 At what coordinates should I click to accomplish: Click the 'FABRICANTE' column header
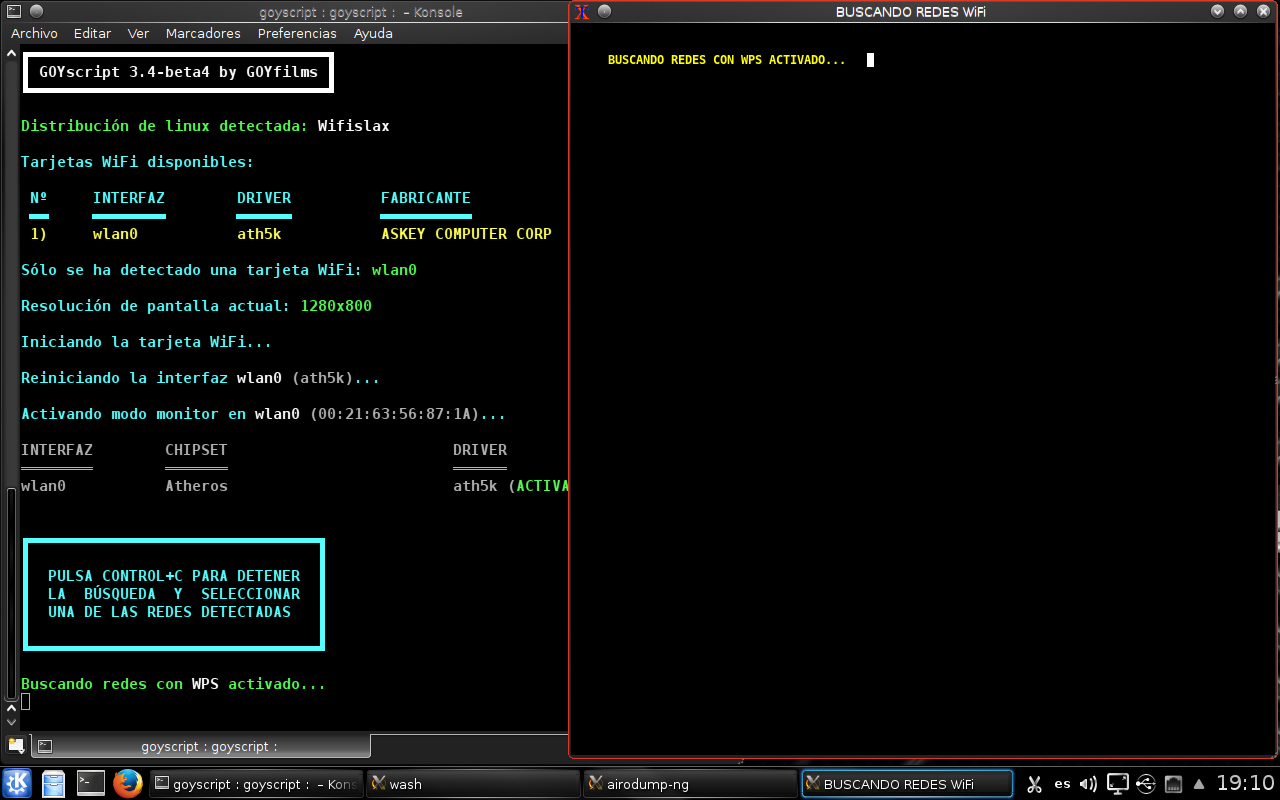(426, 198)
